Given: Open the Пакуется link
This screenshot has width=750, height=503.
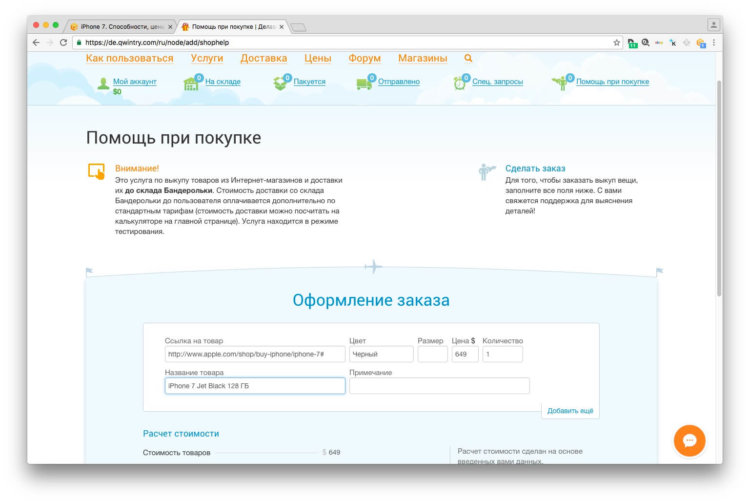Looking at the screenshot, I should click(309, 81).
